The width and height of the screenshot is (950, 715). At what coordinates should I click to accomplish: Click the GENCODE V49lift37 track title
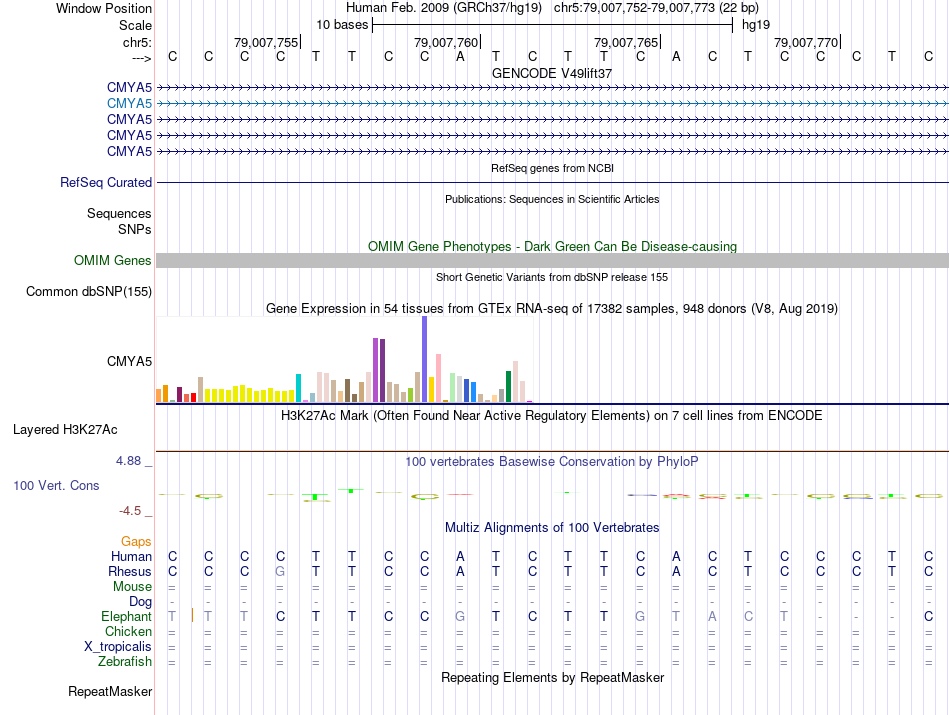coord(552,74)
